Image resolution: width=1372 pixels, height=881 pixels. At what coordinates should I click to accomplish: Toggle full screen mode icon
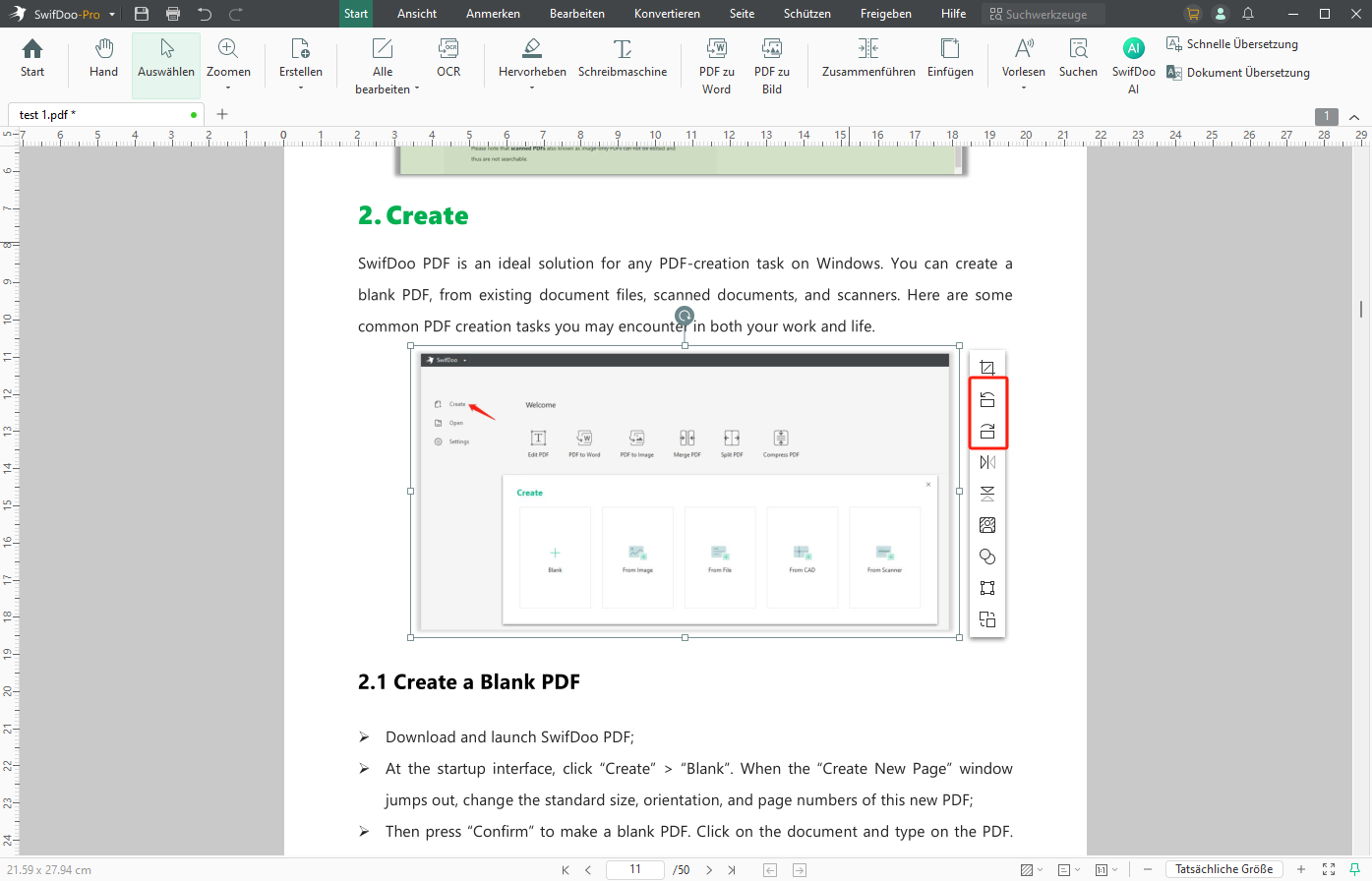click(x=1329, y=870)
